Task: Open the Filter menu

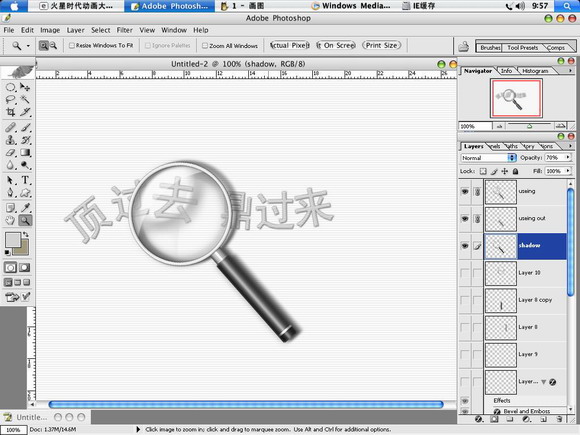Action: coord(125,30)
